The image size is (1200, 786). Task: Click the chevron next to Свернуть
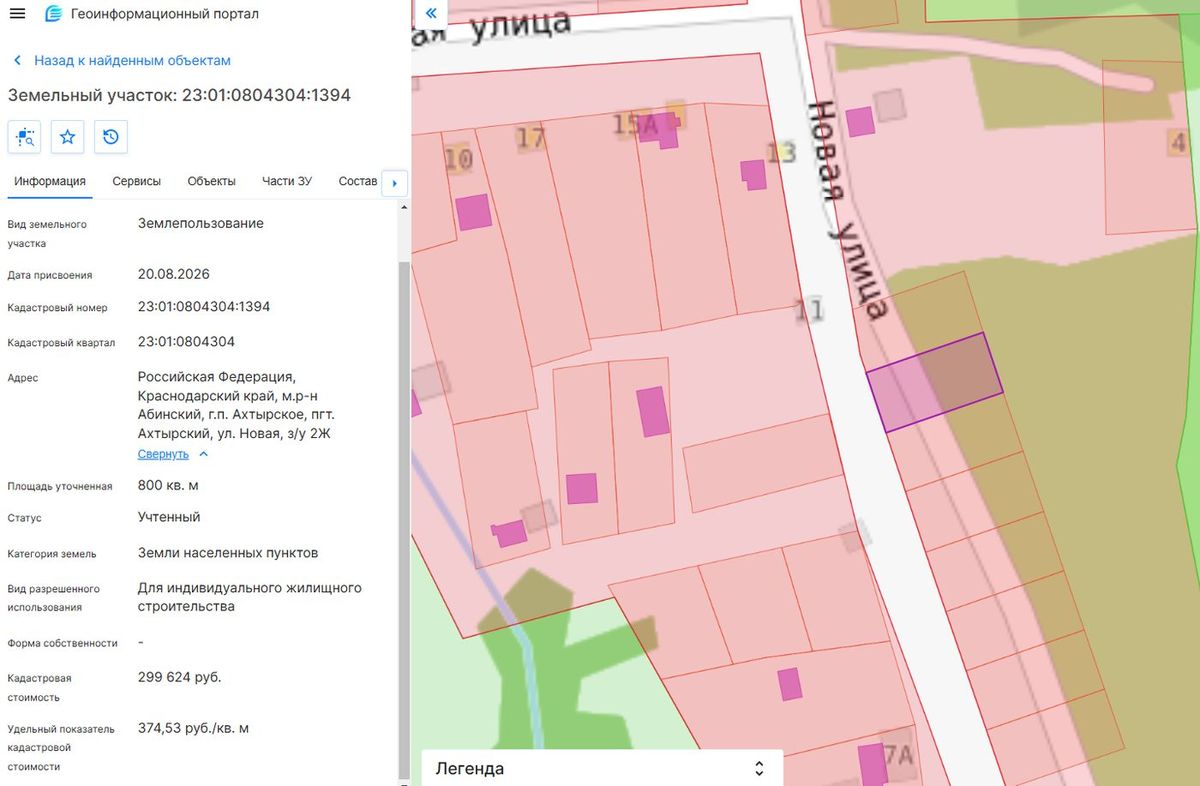coord(204,454)
